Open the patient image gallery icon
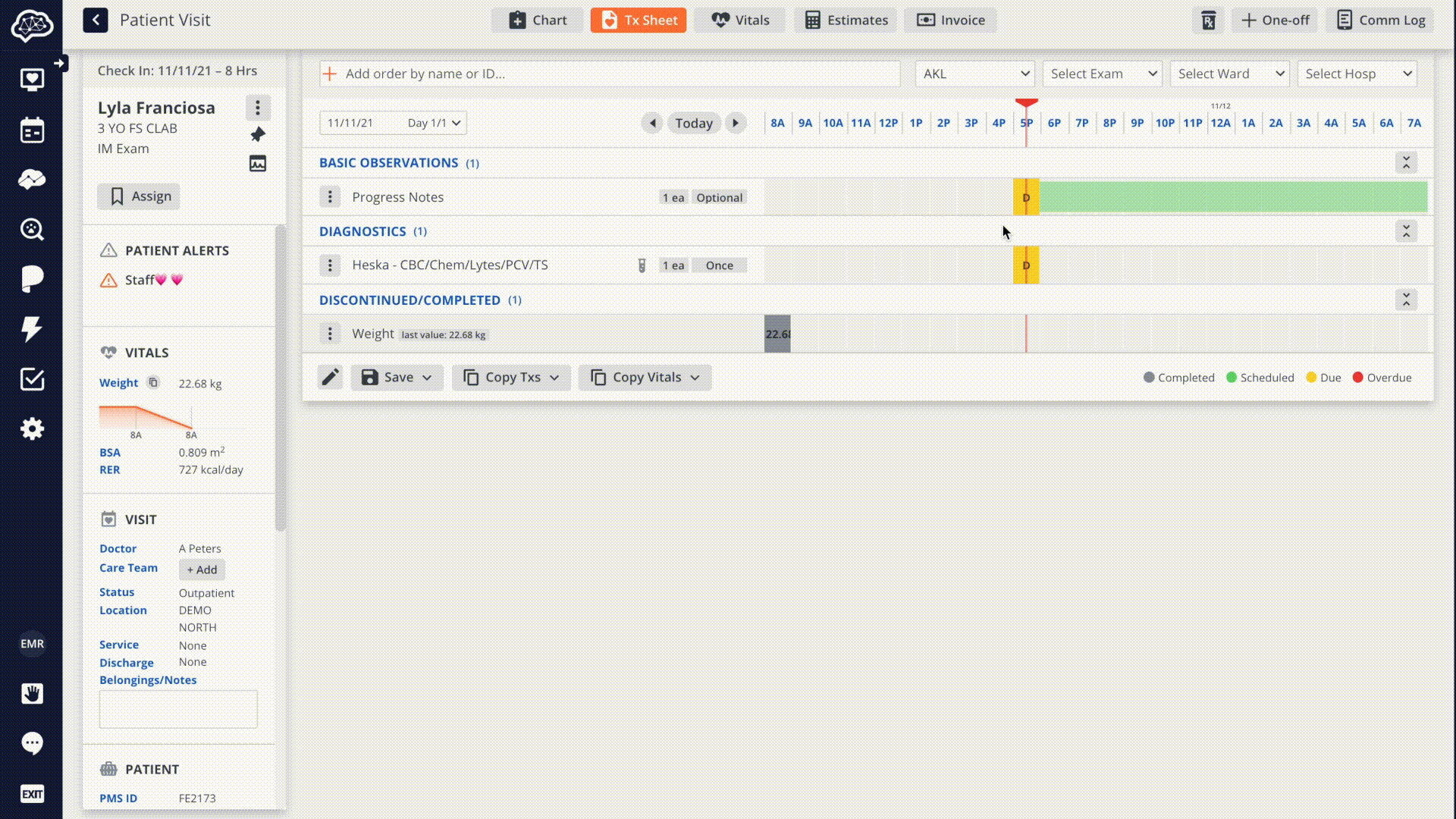This screenshot has width=1456, height=819. point(258,164)
